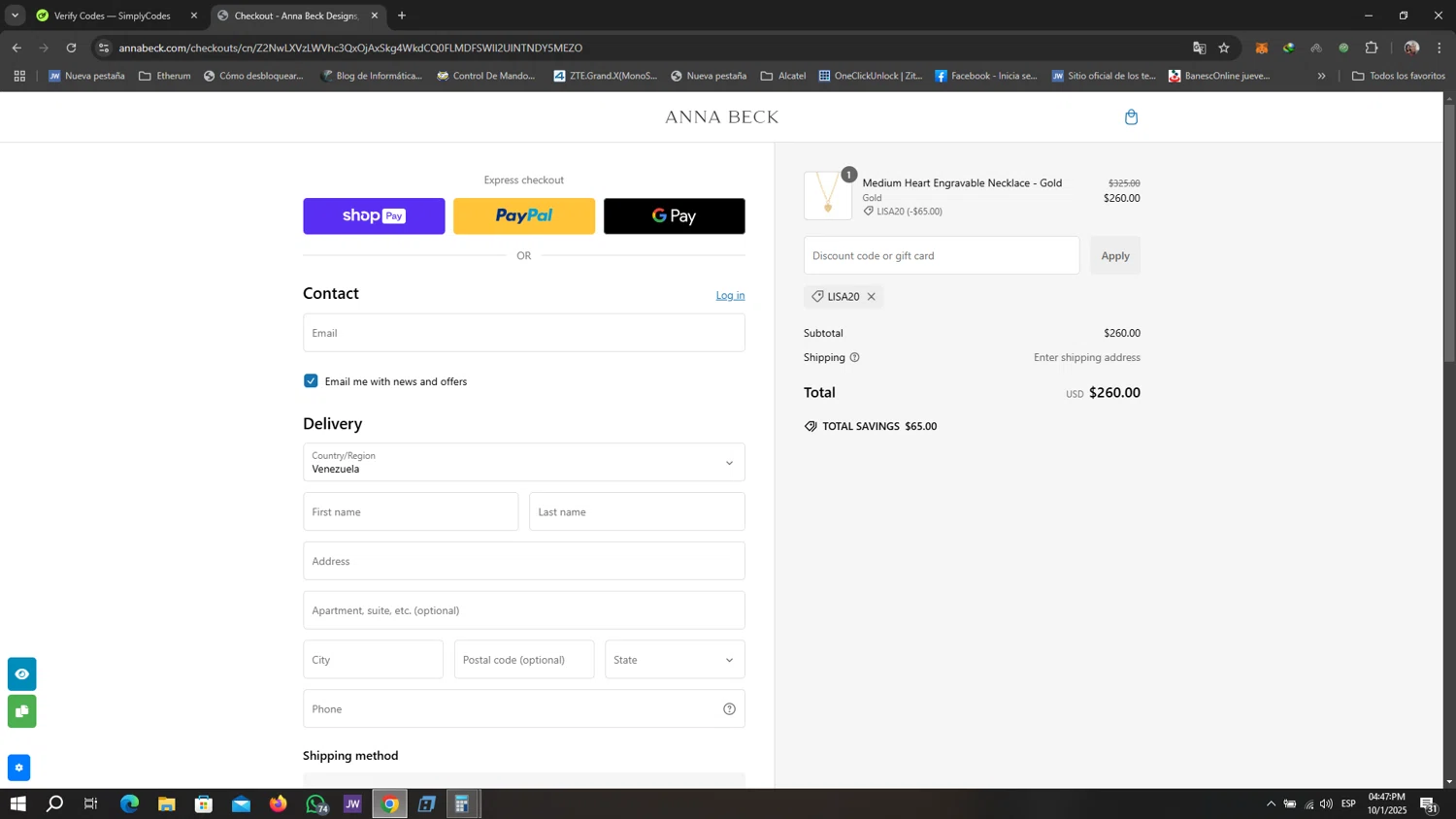This screenshot has width=1456, height=819.
Task: Open the Chrome apps grid shortcut
Action: click(x=18, y=76)
